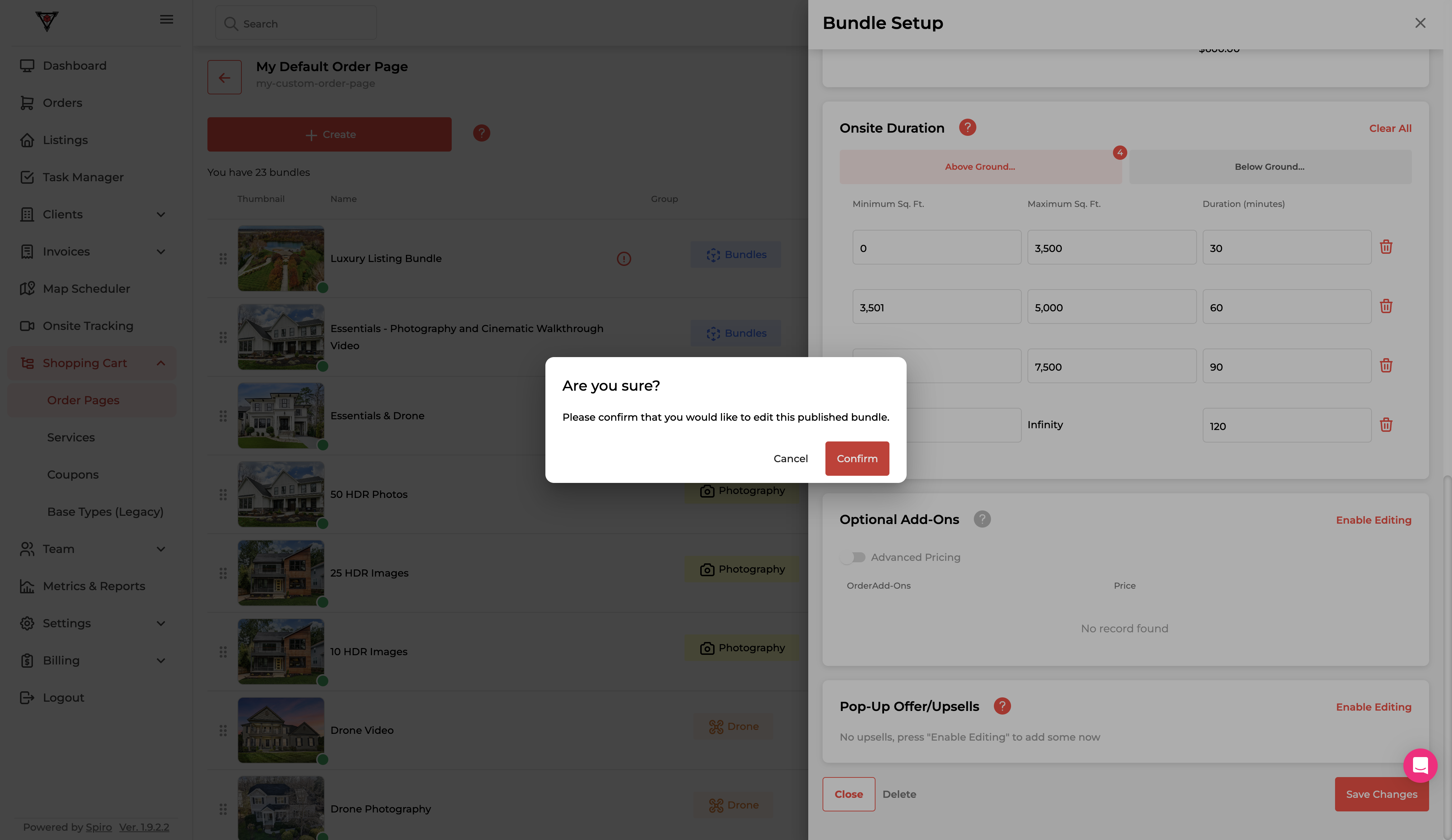Image resolution: width=1452 pixels, height=840 pixels.
Task: Open Pop-Up Offer/Upsells help icon
Action: pos(1002,706)
